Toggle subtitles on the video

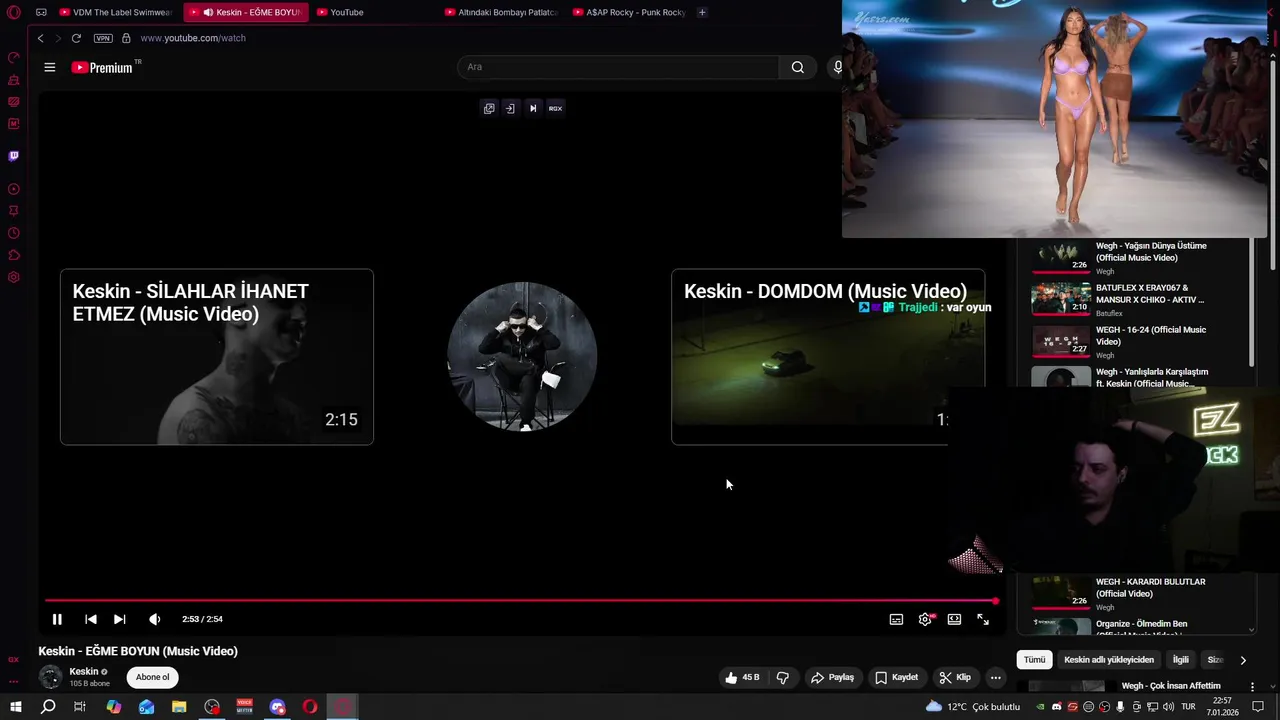[x=896, y=619]
